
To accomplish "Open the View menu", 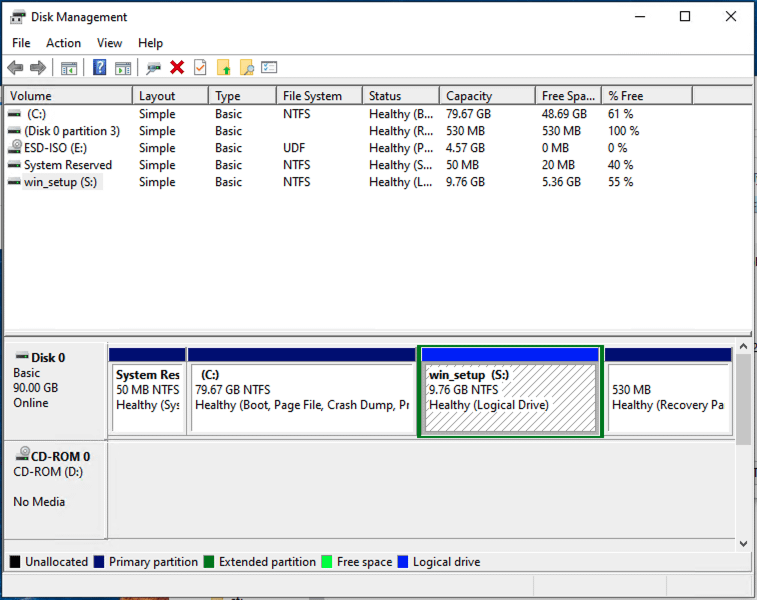I will [x=110, y=43].
